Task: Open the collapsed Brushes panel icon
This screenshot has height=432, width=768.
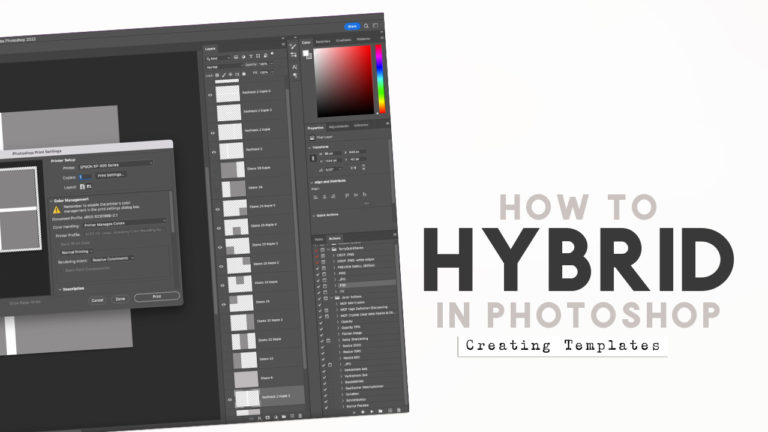Action: click(293, 46)
